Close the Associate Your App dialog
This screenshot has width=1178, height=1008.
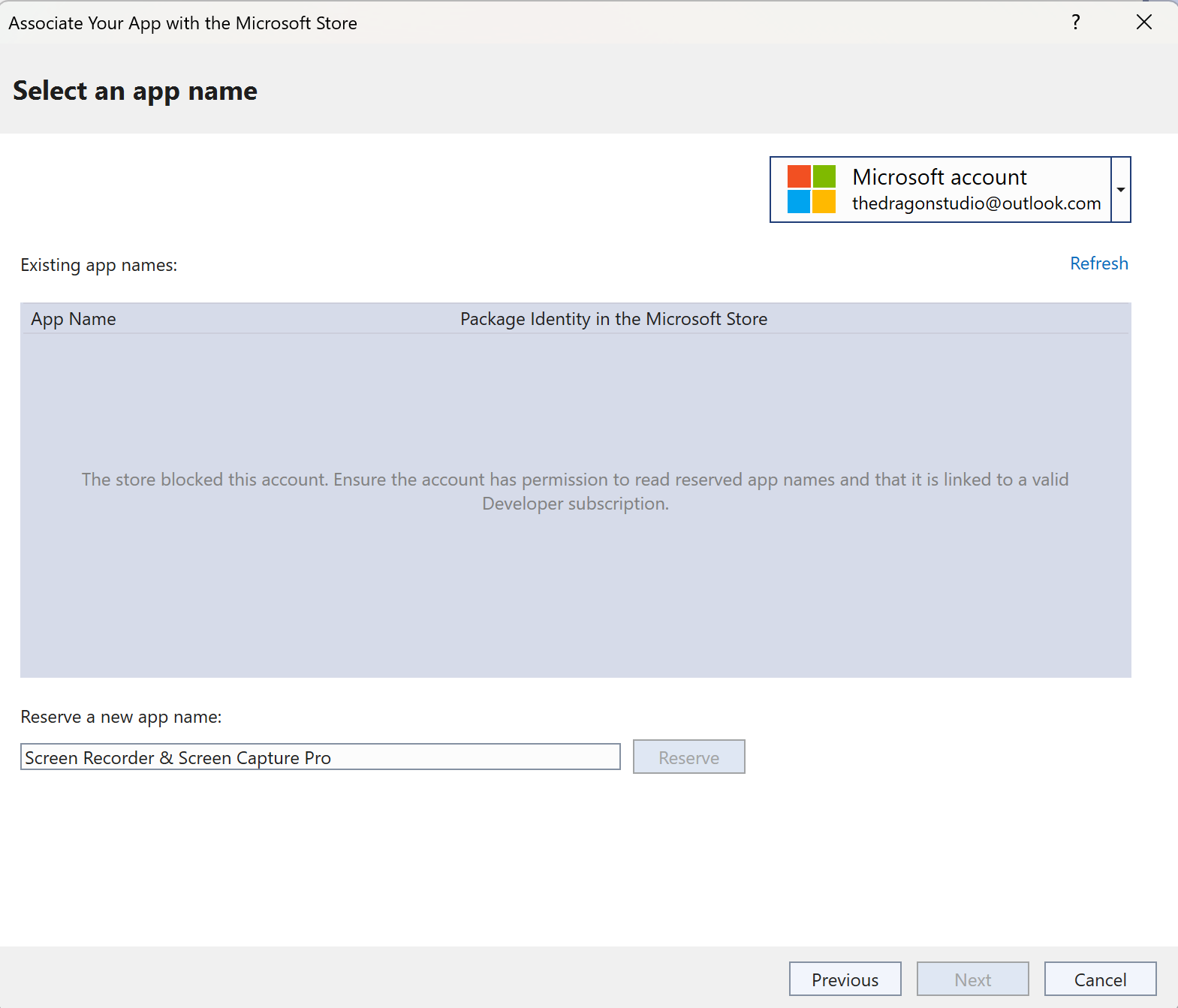coord(1144,22)
